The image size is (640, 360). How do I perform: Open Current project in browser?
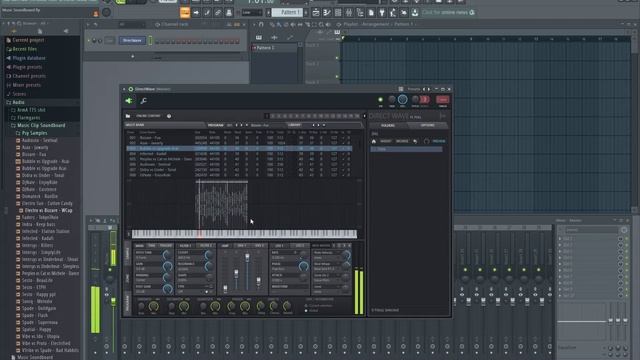tap(28, 40)
